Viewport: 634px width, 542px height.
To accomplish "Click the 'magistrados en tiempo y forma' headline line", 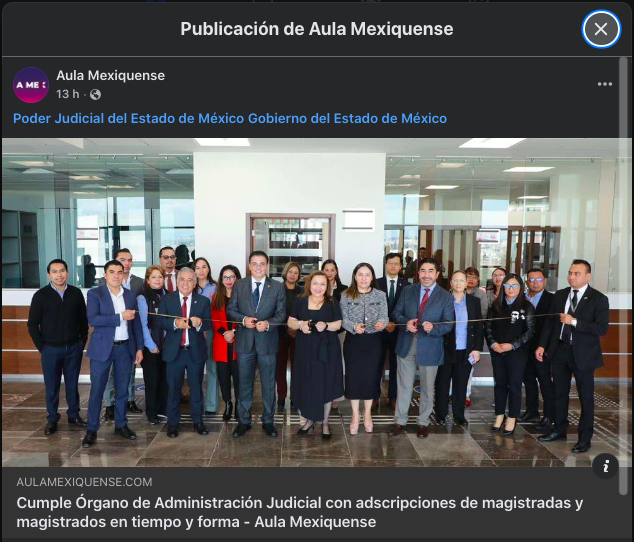I will (x=196, y=522).
